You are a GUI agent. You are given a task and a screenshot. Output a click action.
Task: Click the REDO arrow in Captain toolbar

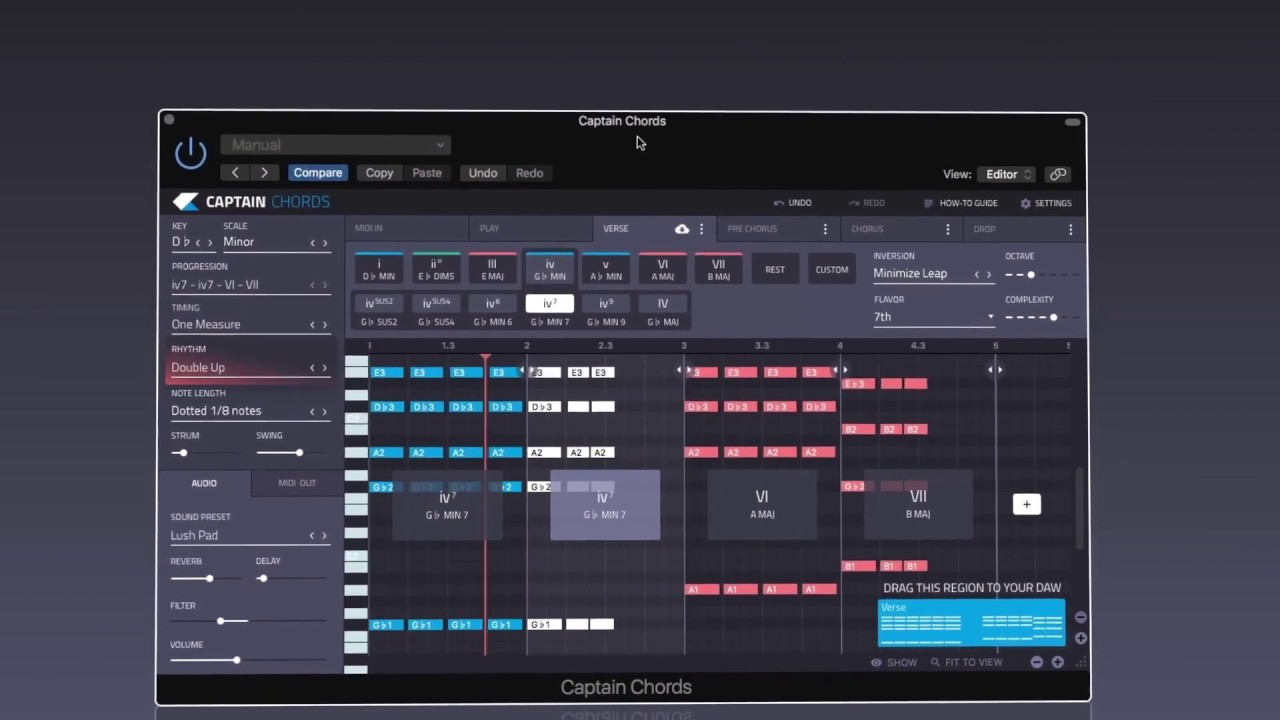pos(866,203)
